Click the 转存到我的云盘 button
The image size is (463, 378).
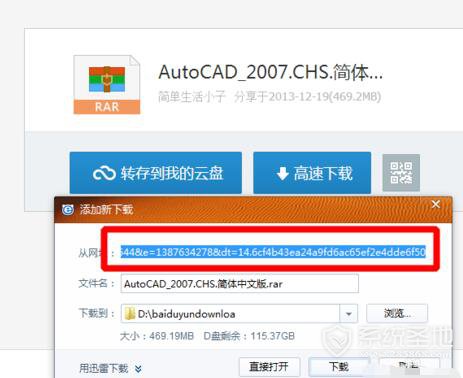[x=156, y=173]
